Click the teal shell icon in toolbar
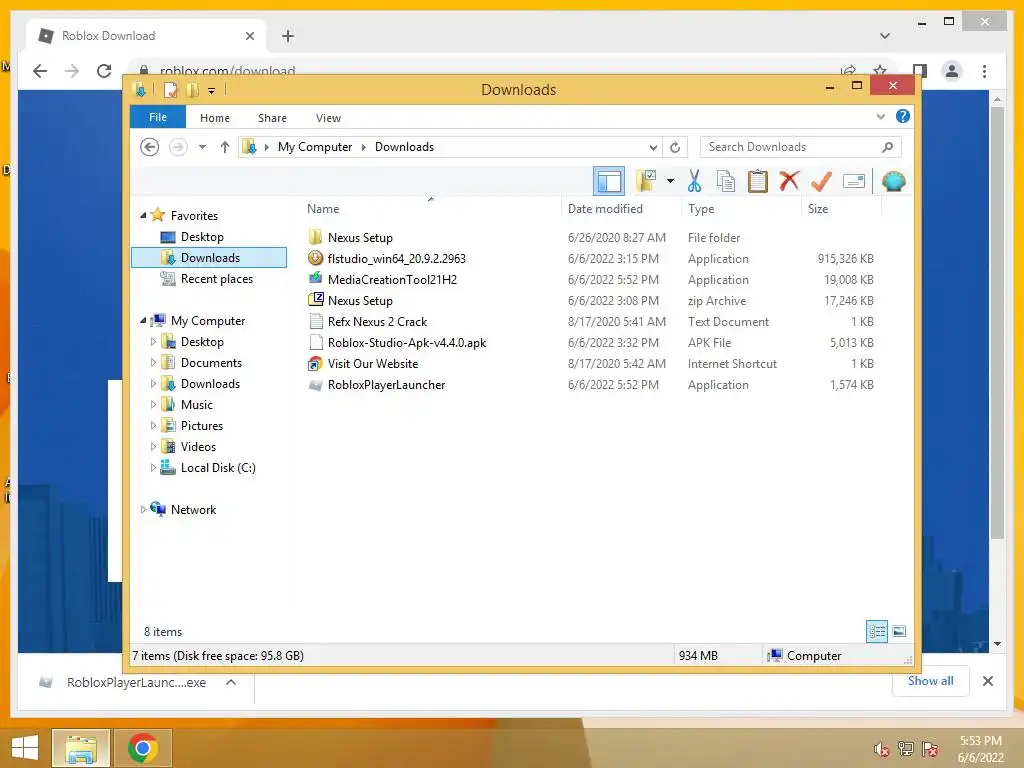Image resolution: width=1024 pixels, height=768 pixels. coord(893,181)
